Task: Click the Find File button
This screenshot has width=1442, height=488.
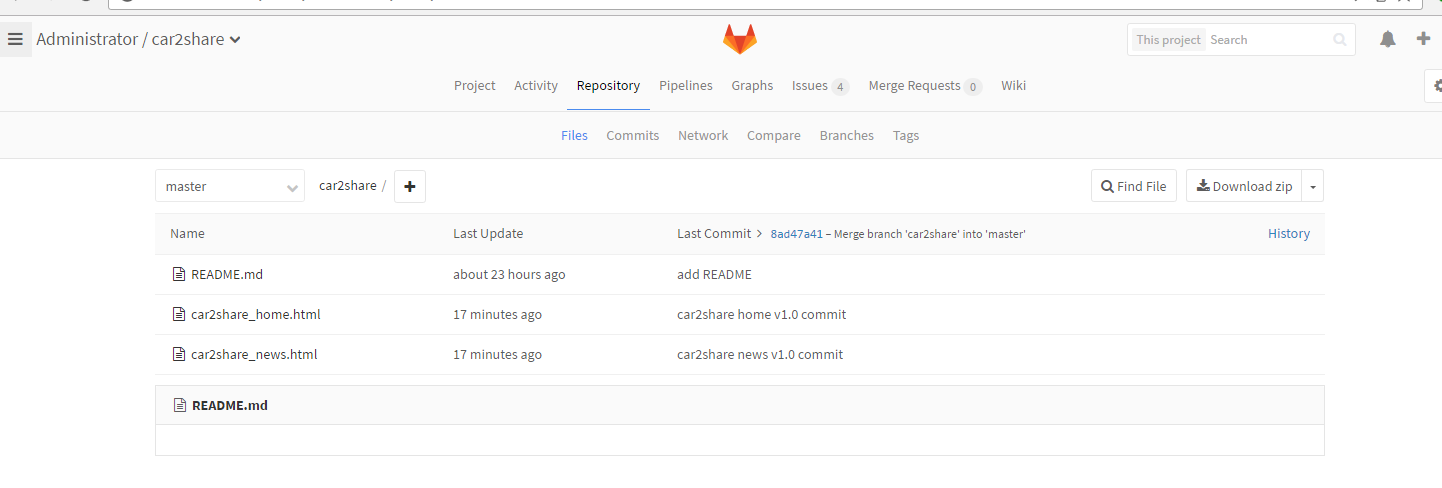Action: [x=1133, y=186]
